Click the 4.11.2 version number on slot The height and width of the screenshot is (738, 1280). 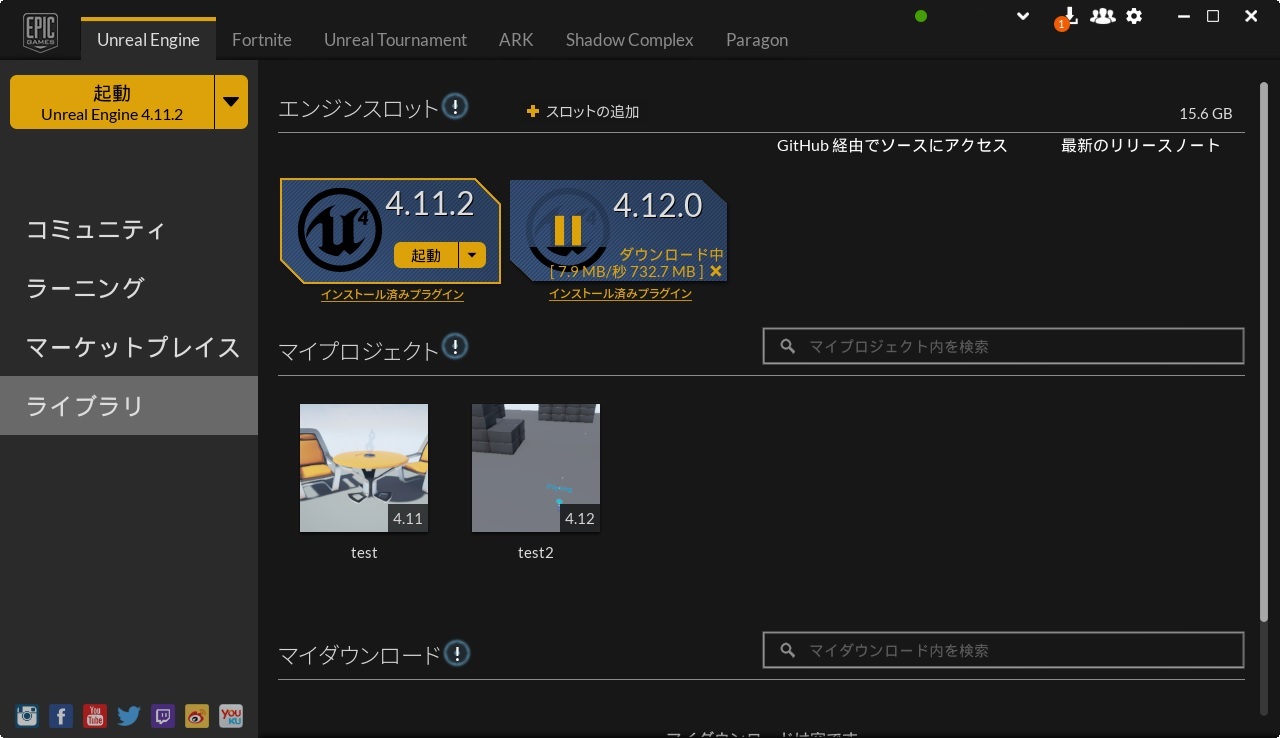point(430,204)
